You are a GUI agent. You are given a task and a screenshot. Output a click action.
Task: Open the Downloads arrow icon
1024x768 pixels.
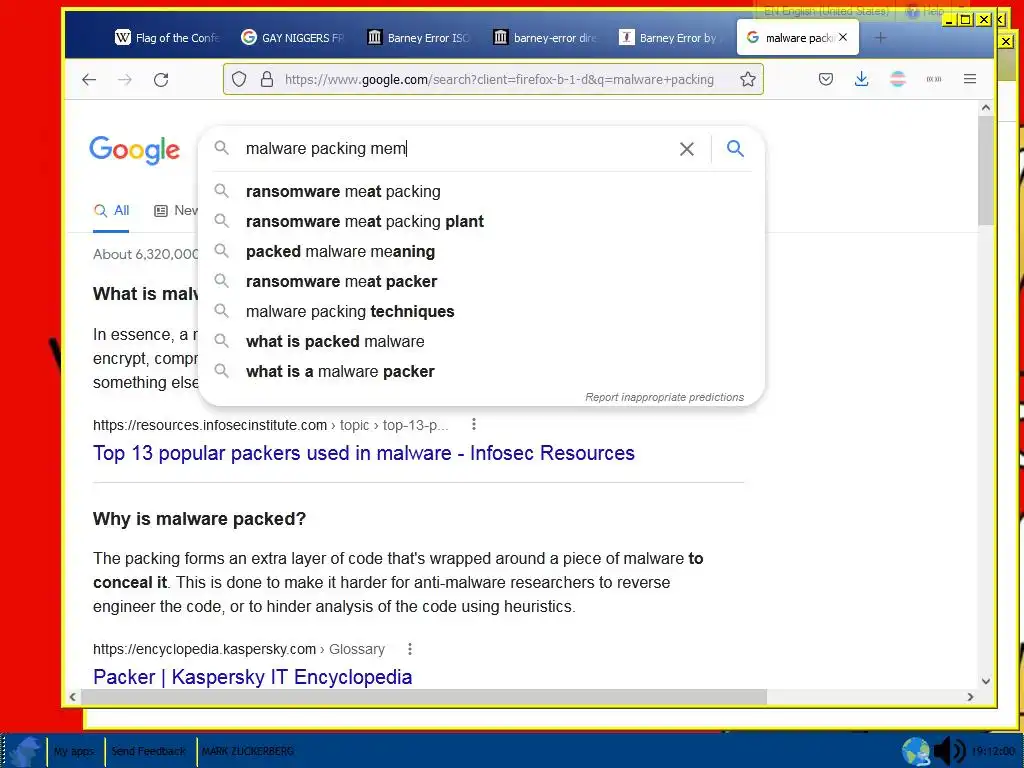(x=861, y=80)
